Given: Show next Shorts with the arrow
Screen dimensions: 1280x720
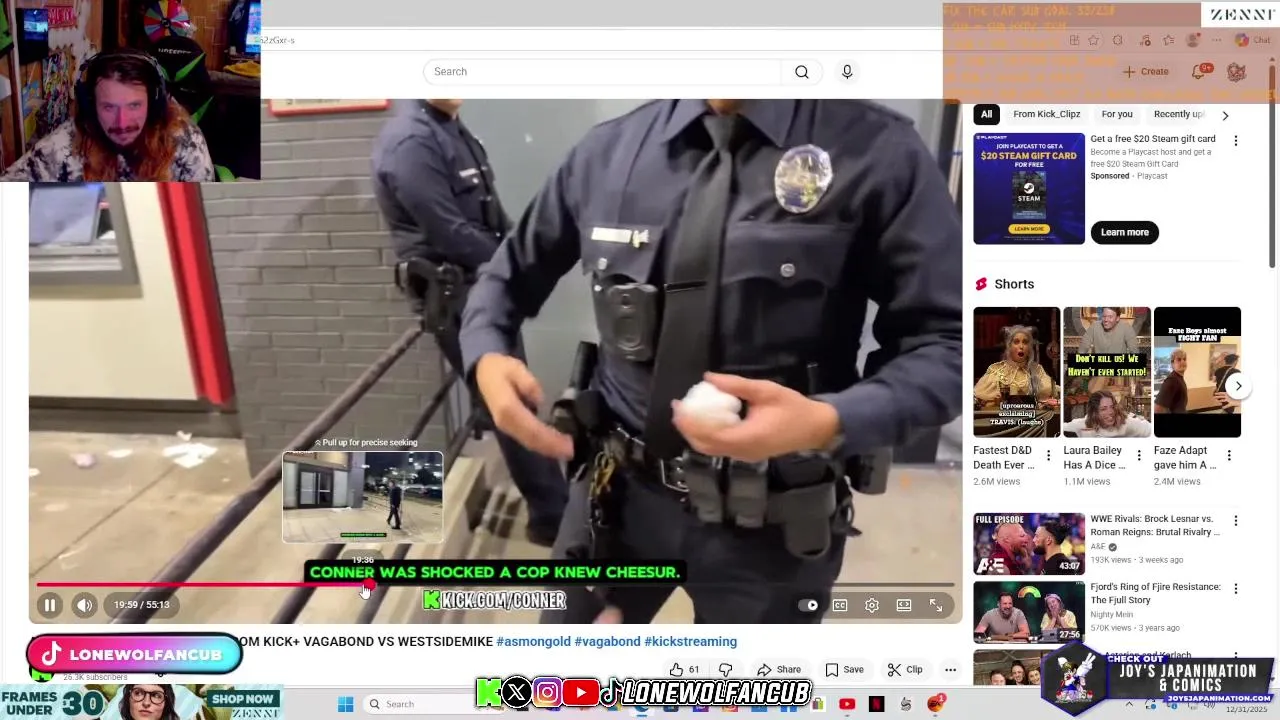Looking at the screenshot, I should (x=1238, y=386).
